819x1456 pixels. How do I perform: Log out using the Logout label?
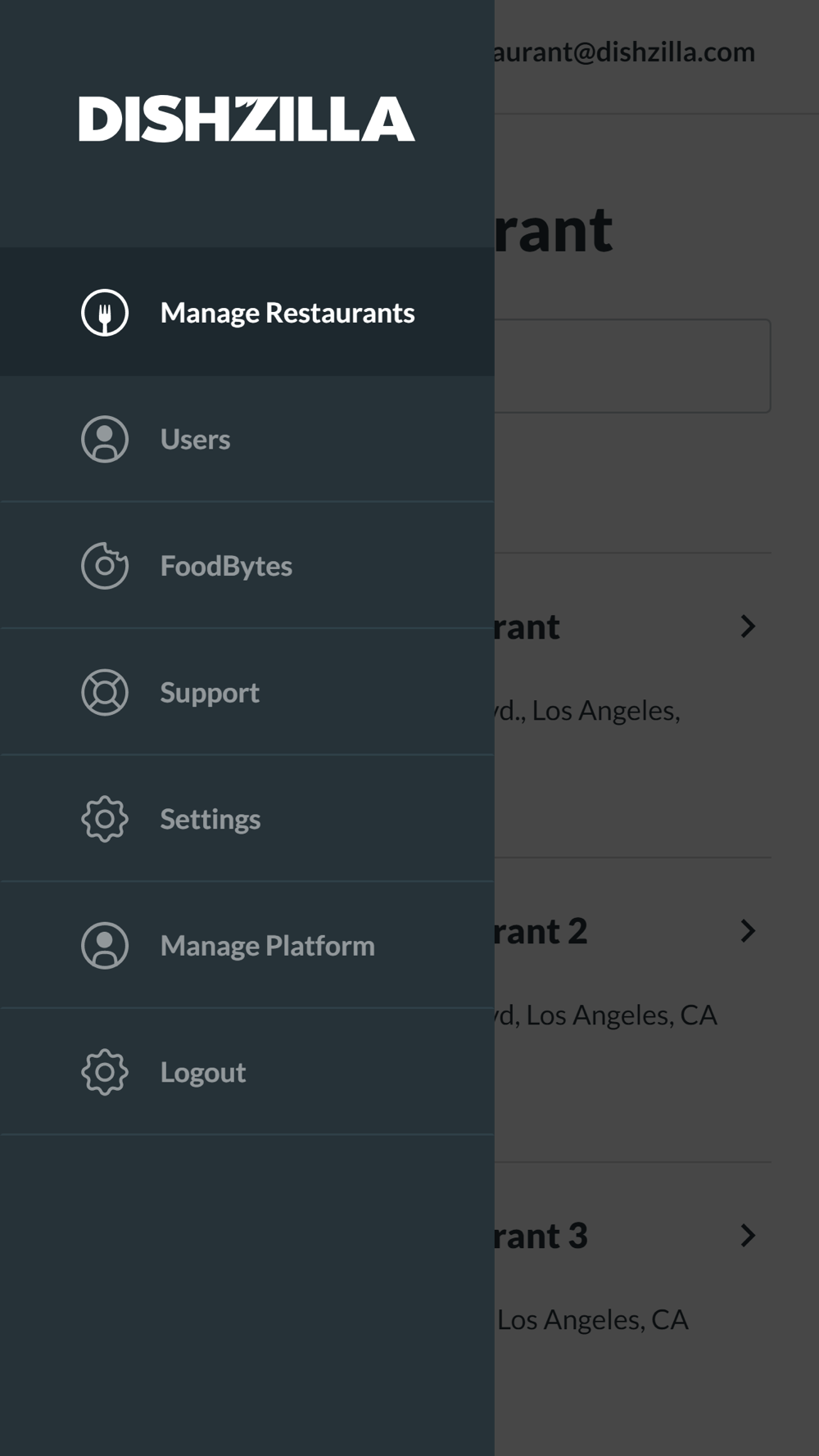pos(203,1073)
